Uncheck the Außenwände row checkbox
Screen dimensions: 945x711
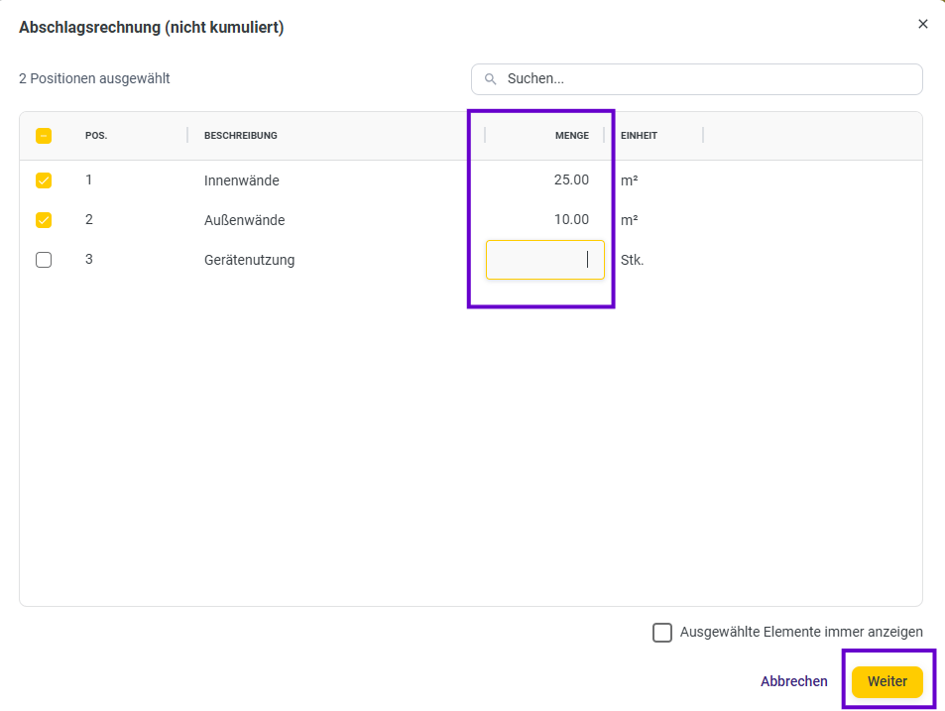(43, 220)
